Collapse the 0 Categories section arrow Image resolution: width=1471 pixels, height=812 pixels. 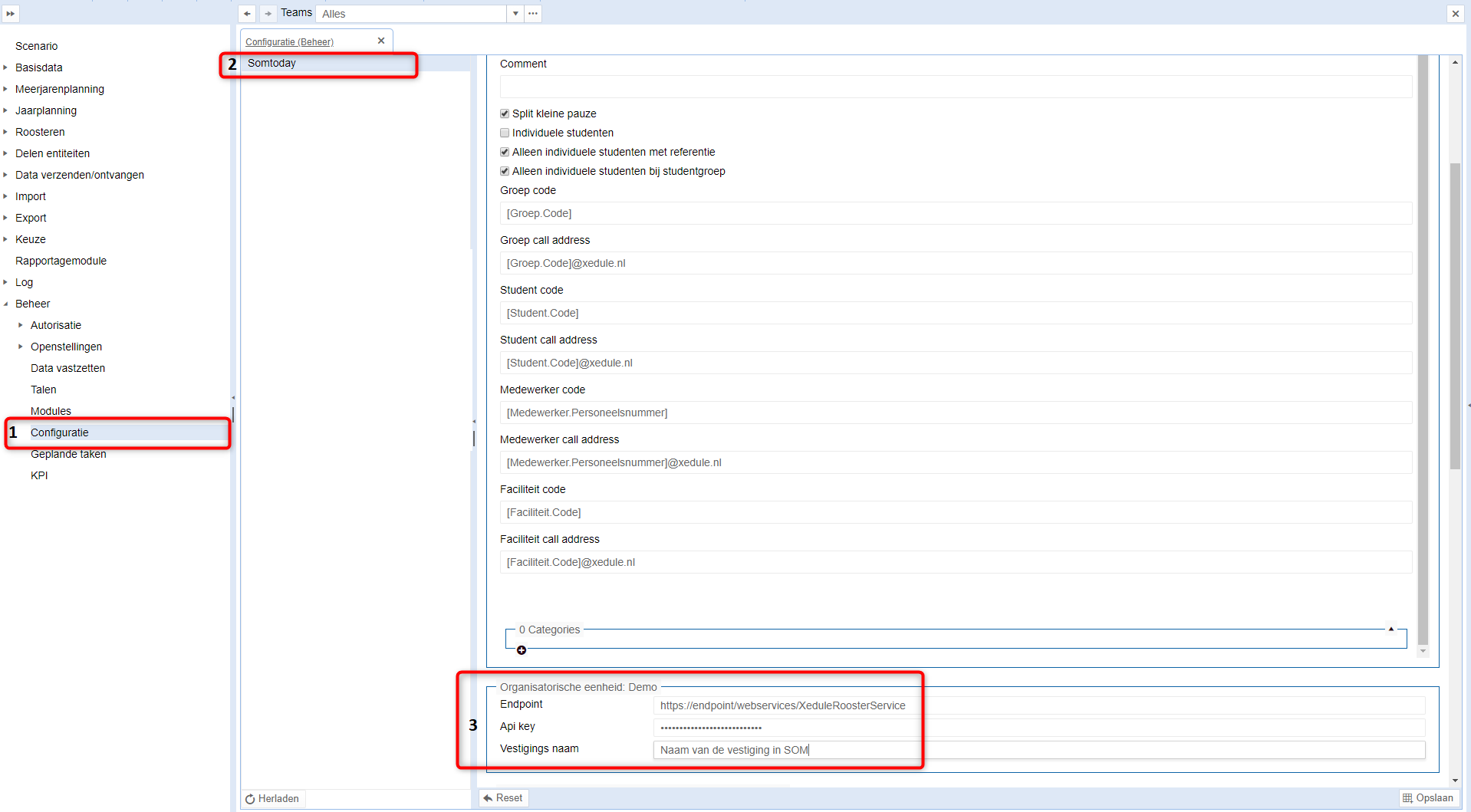pos(1390,629)
